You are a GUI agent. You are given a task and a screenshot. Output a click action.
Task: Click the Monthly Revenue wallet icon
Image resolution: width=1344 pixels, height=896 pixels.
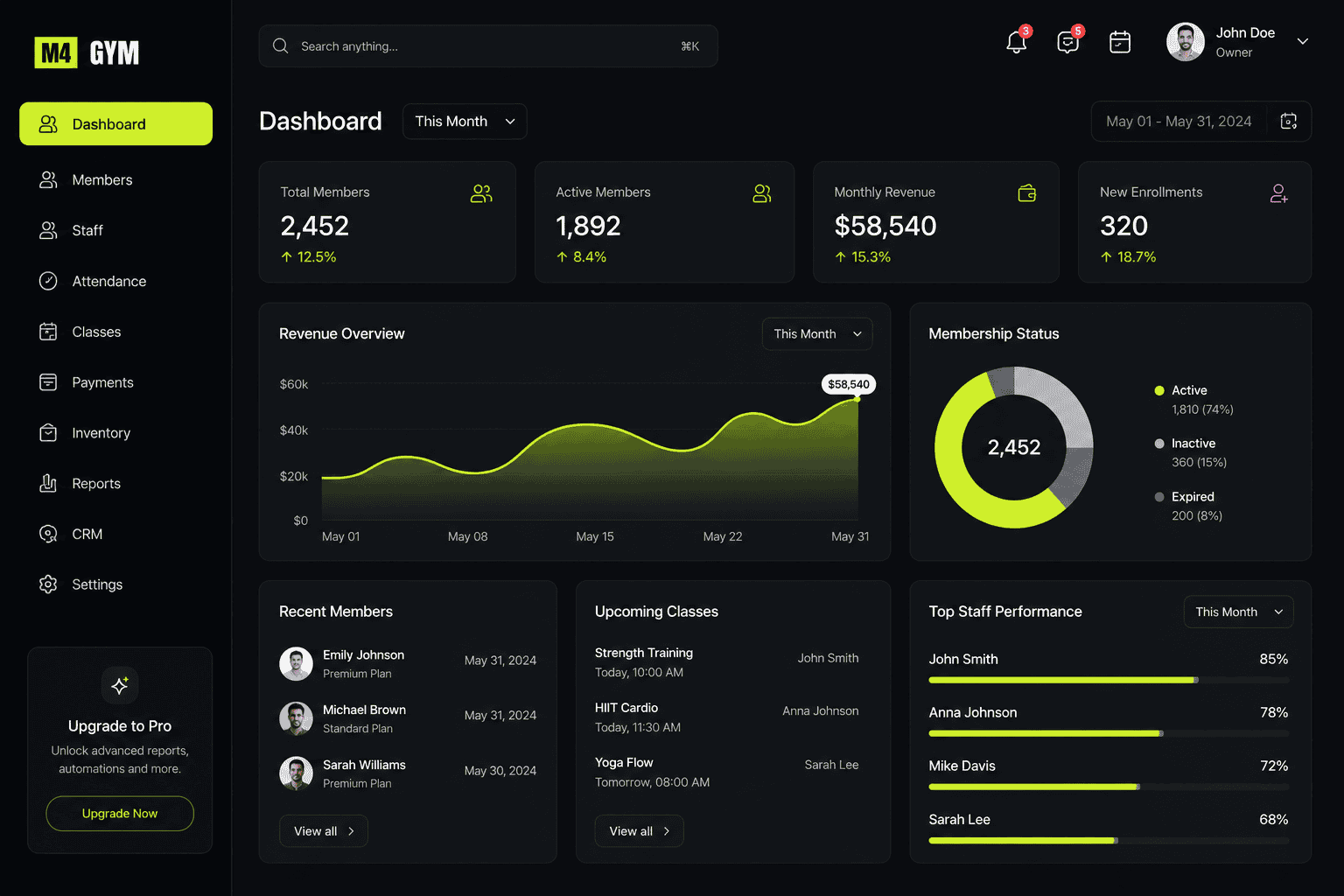pyautogui.click(x=1027, y=193)
